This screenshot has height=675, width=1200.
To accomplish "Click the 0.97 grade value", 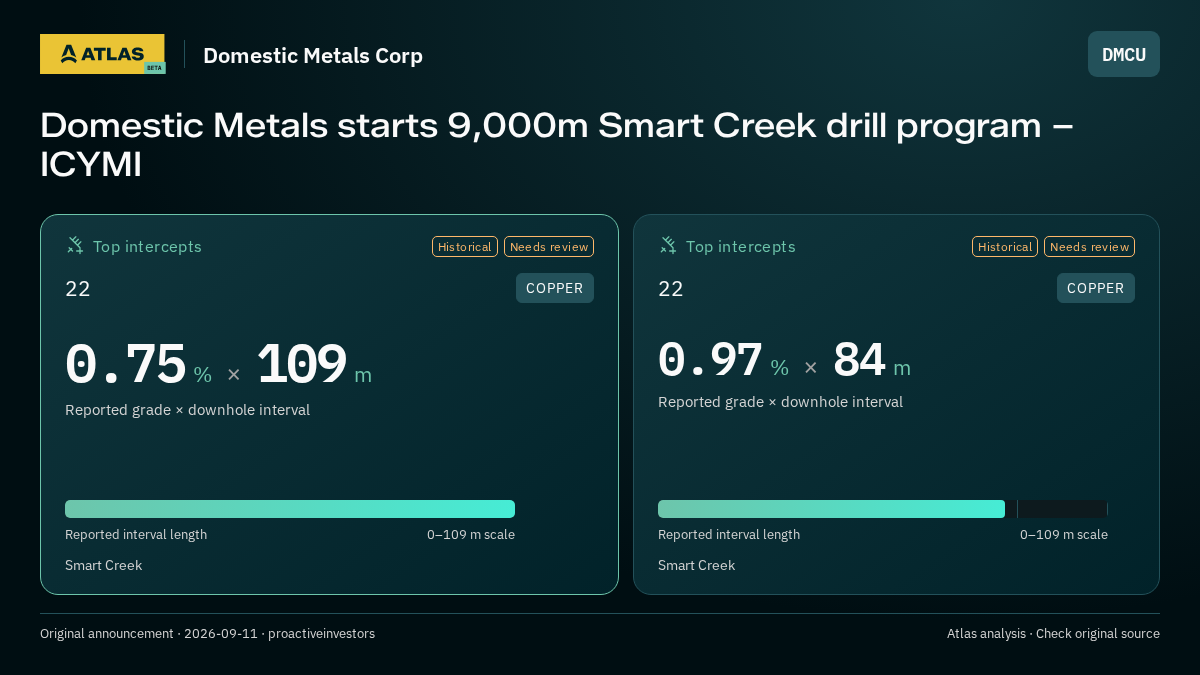I will pyautogui.click(x=710, y=360).
